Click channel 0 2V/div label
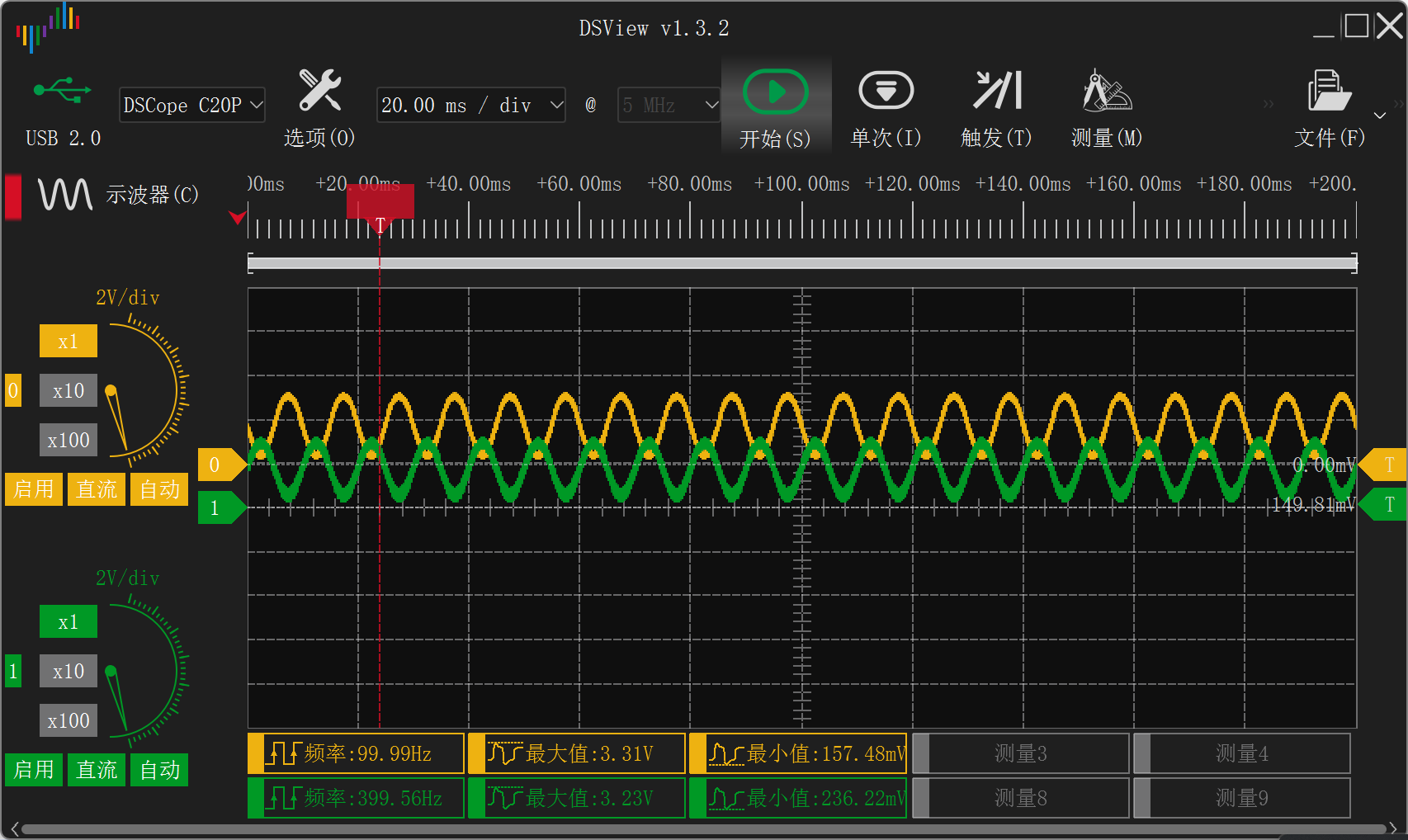The image size is (1408, 840). click(128, 298)
